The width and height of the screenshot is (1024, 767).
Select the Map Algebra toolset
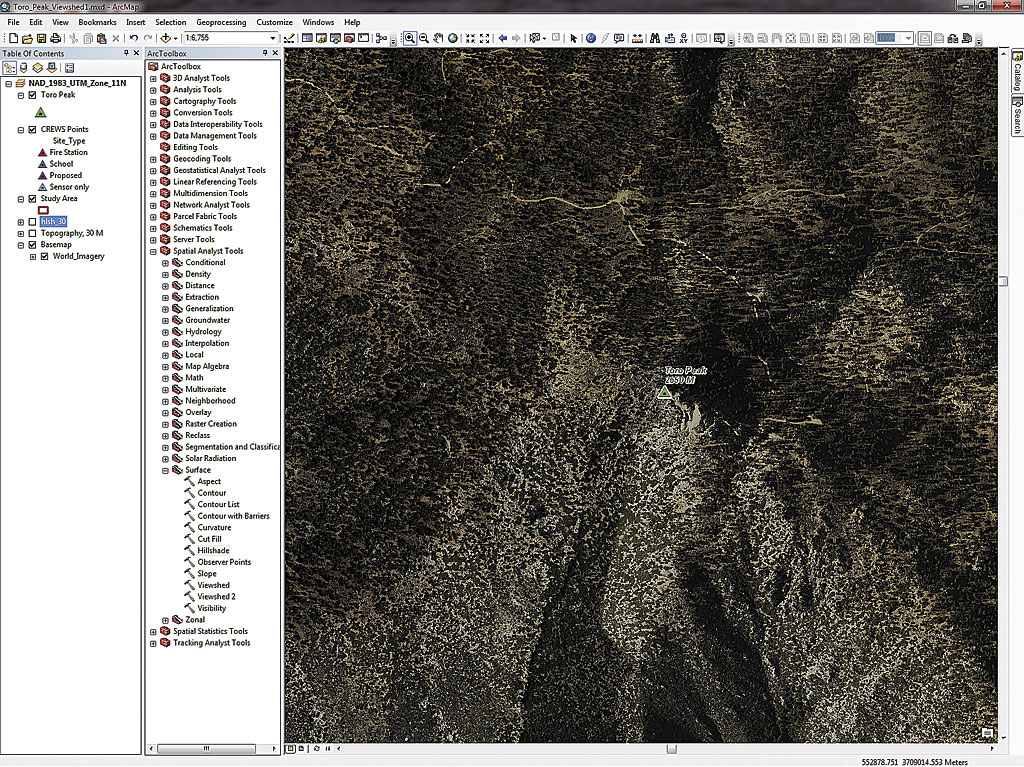[206, 367]
